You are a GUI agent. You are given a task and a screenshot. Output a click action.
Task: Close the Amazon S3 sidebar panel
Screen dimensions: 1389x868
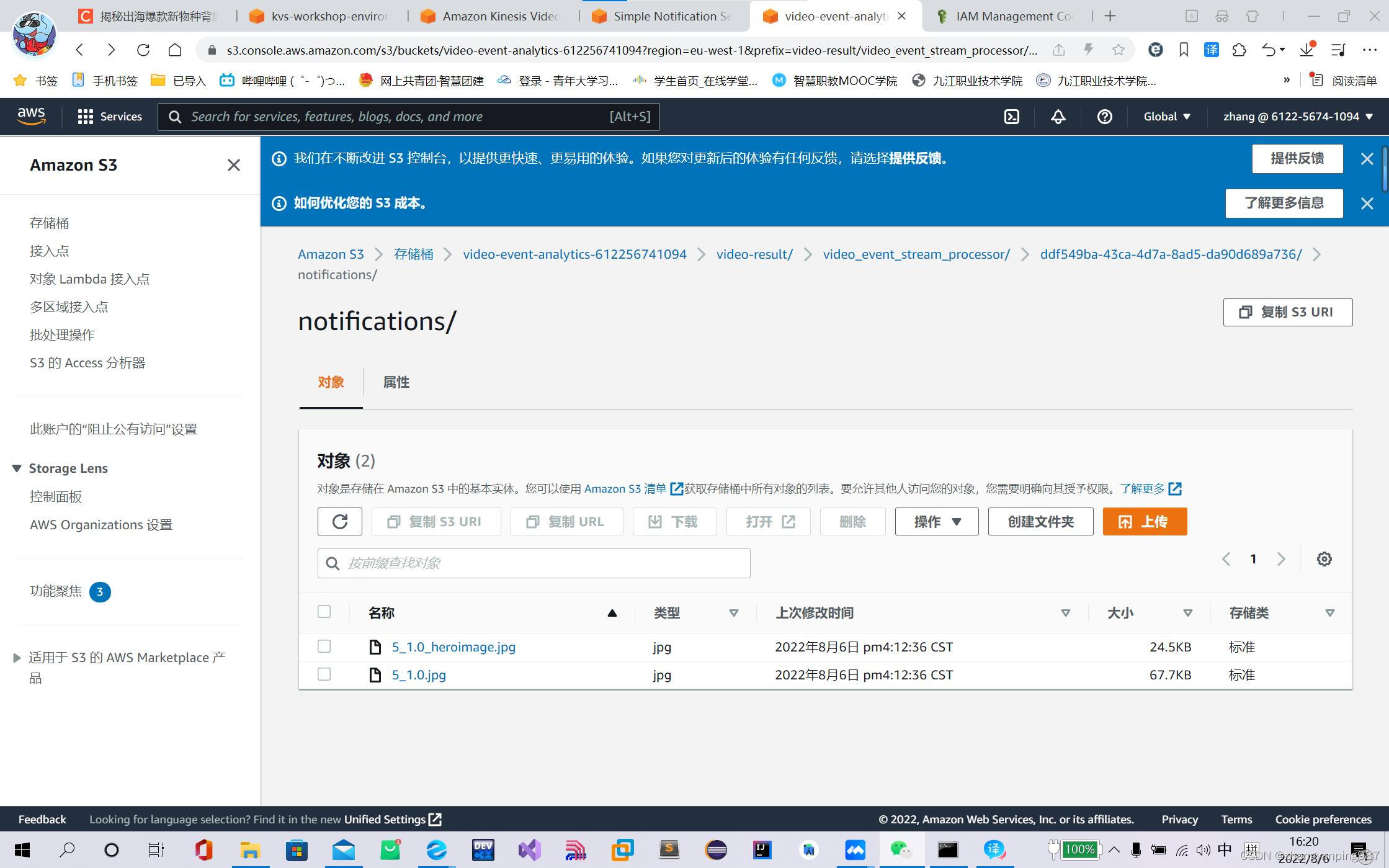coord(233,165)
